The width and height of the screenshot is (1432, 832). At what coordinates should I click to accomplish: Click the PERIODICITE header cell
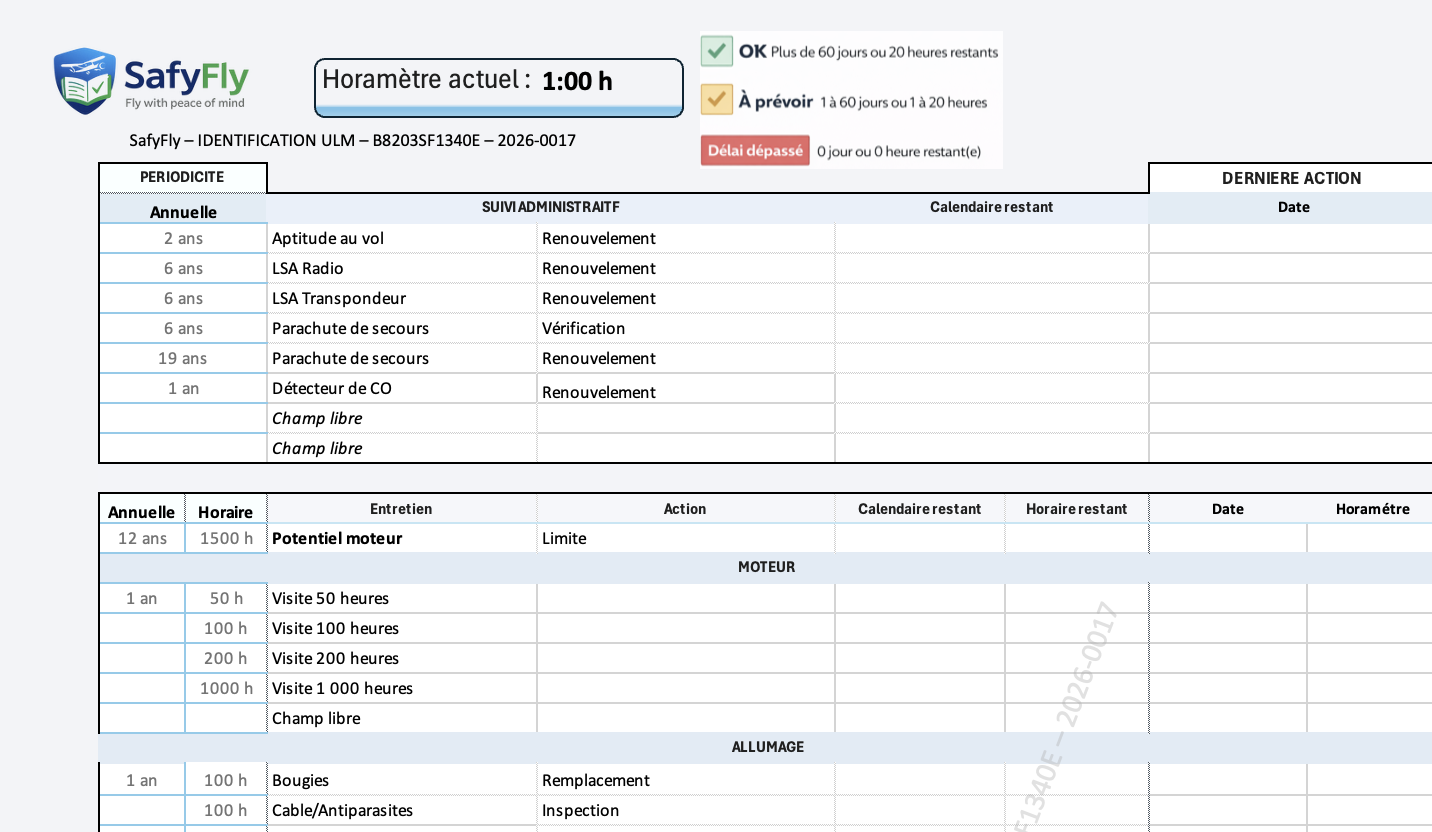(x=182, y=177)
